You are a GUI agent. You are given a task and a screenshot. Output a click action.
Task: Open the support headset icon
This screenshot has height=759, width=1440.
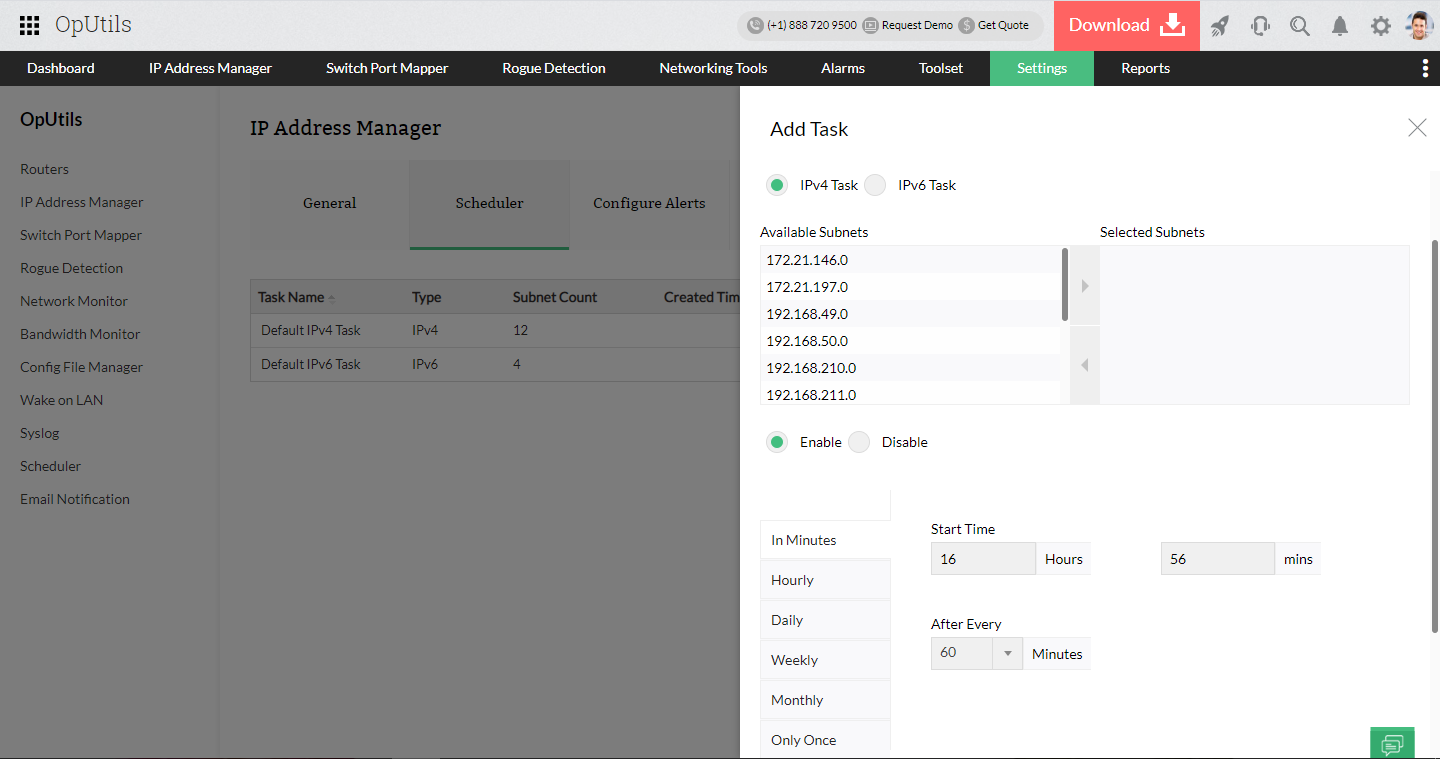coord(1260,26)
